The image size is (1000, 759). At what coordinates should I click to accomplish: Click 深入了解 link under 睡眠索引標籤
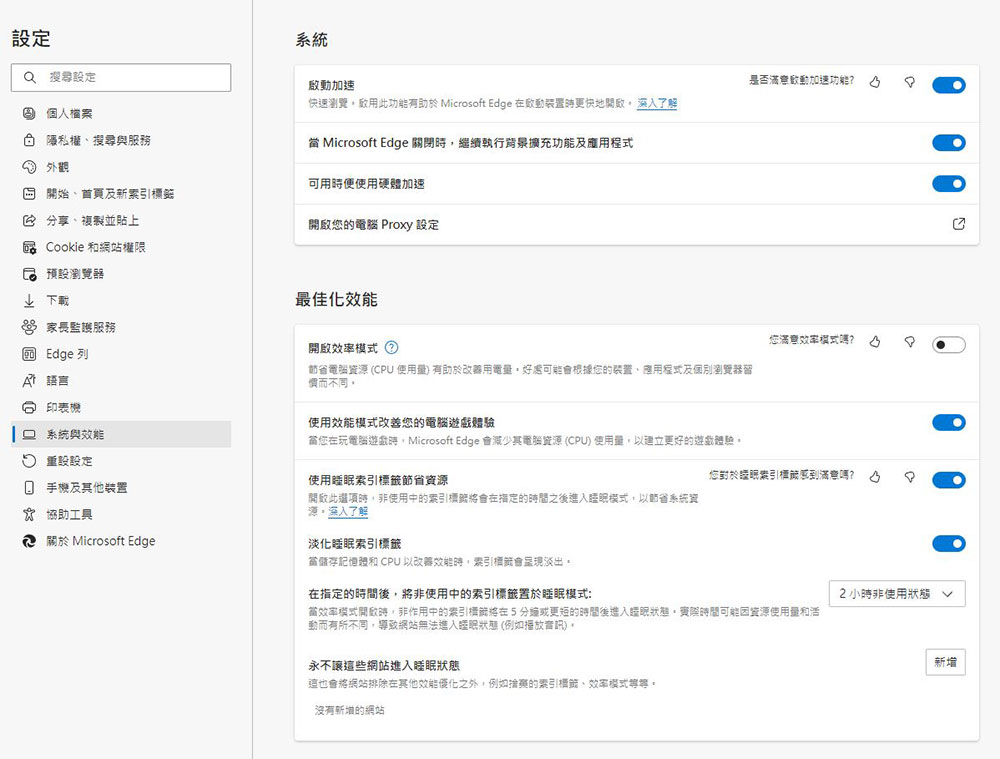[x=348, y=511]
